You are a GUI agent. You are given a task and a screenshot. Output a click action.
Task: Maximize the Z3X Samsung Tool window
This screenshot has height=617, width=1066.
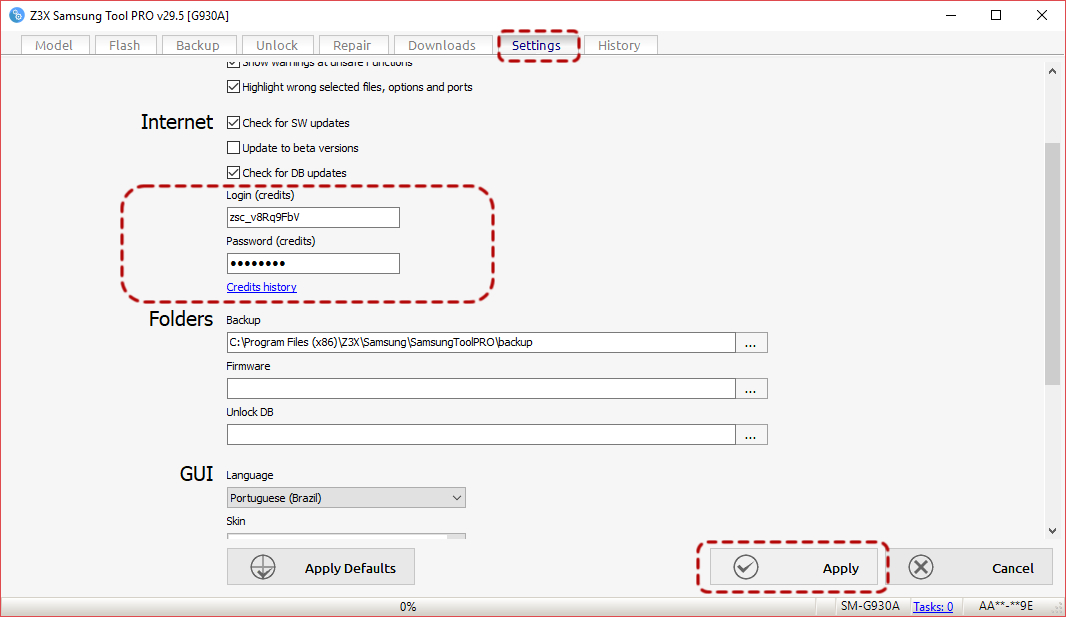(996, 15)
